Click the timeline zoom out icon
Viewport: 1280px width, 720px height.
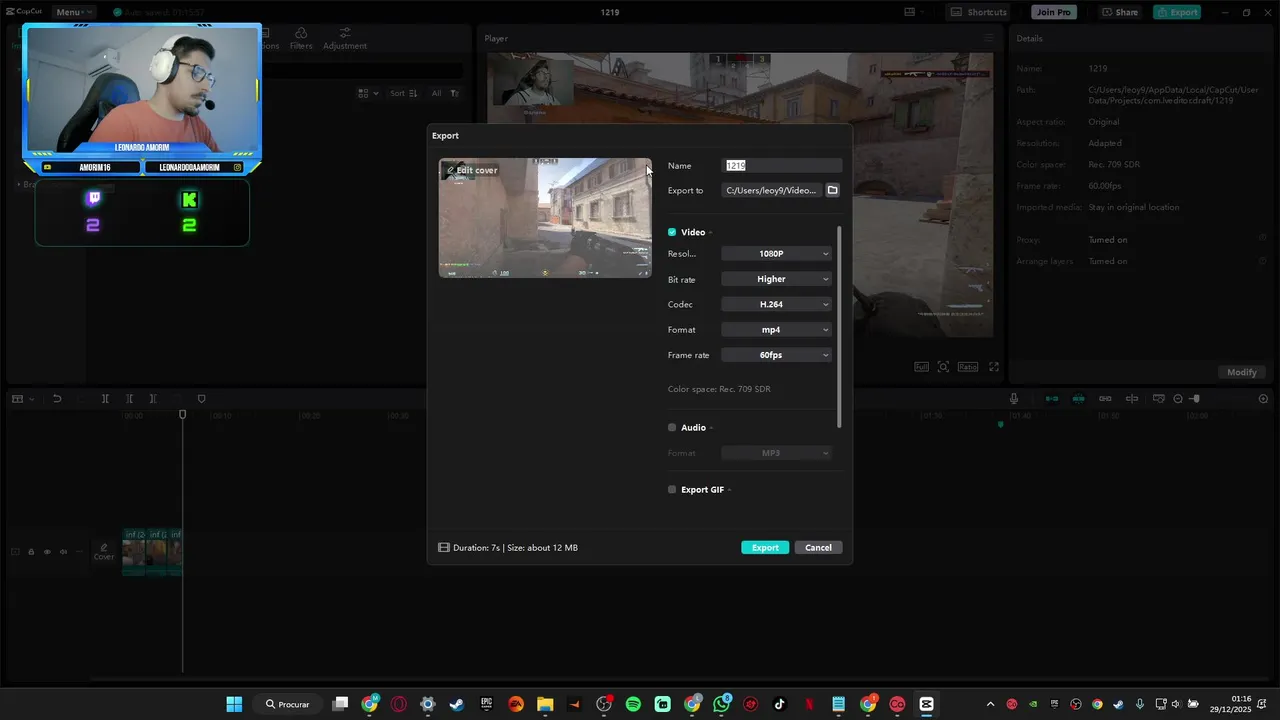point(1178,399)
